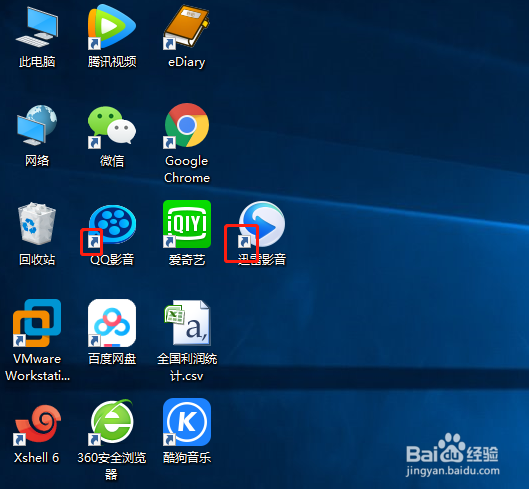Select the 此电脑 desktop icon
The width and height of the screenshot is (529, 489).
pos(37,27)
